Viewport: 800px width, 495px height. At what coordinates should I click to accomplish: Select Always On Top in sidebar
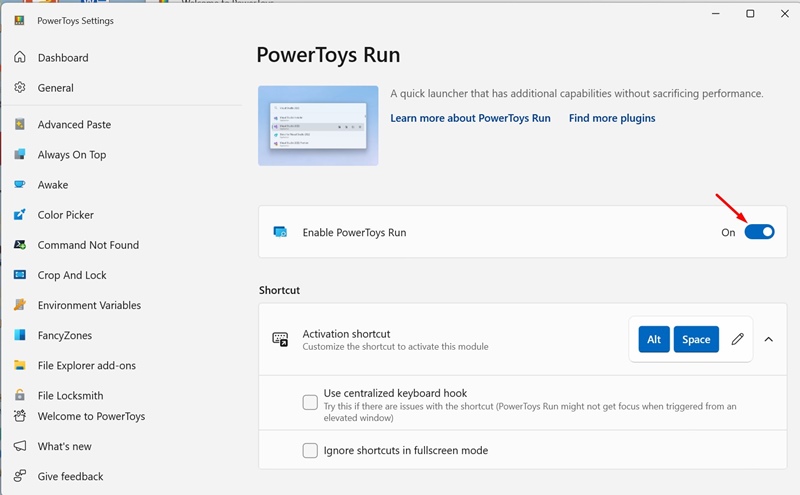[72, 155]
